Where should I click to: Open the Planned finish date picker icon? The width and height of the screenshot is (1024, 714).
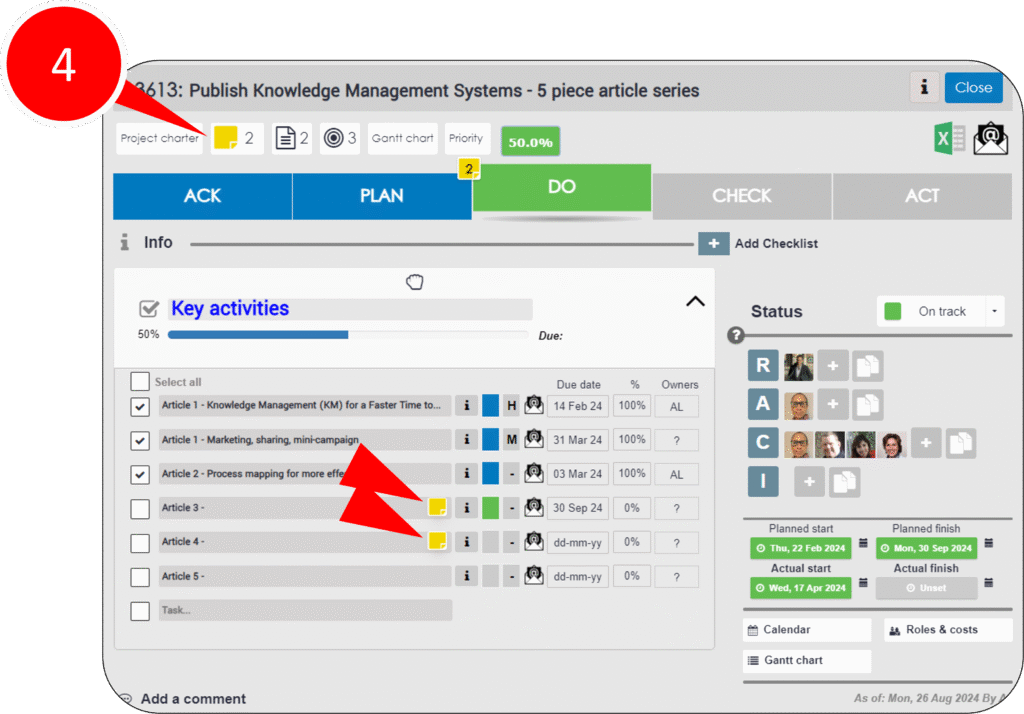(x=989, y=543)
